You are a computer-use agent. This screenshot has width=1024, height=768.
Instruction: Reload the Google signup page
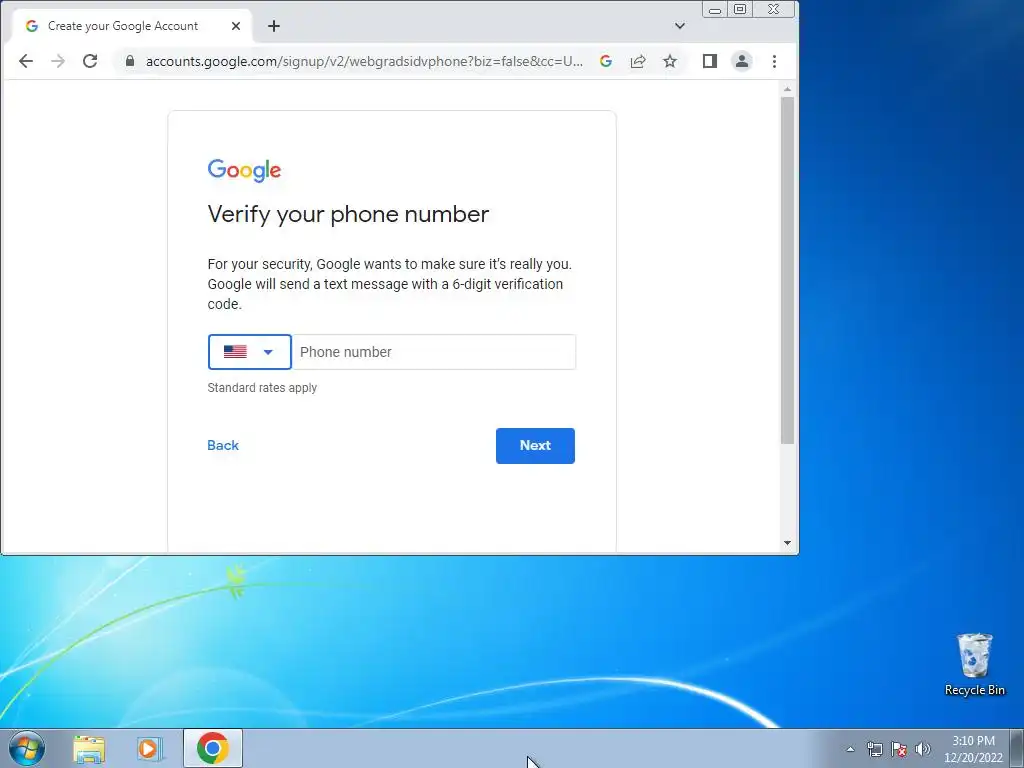(x=90, y=61)
